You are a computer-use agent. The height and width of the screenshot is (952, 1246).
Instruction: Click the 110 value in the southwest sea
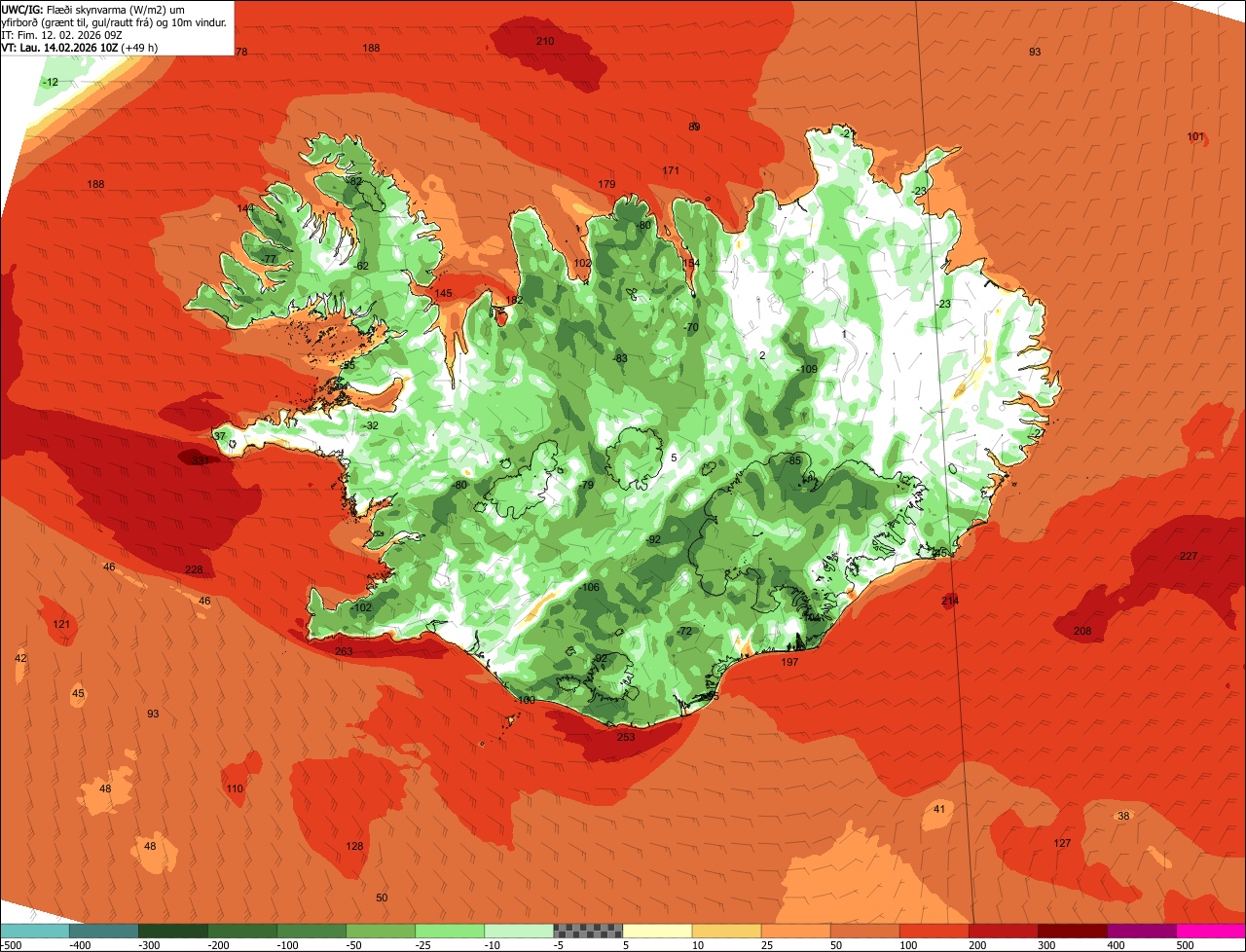pyautogui.click(x=235, y=788)
